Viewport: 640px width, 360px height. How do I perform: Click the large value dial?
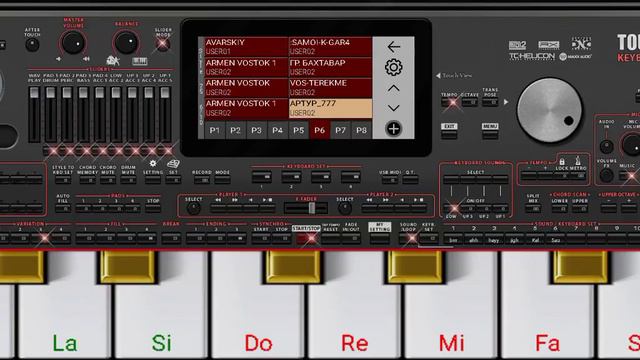[x=549, y=110]
